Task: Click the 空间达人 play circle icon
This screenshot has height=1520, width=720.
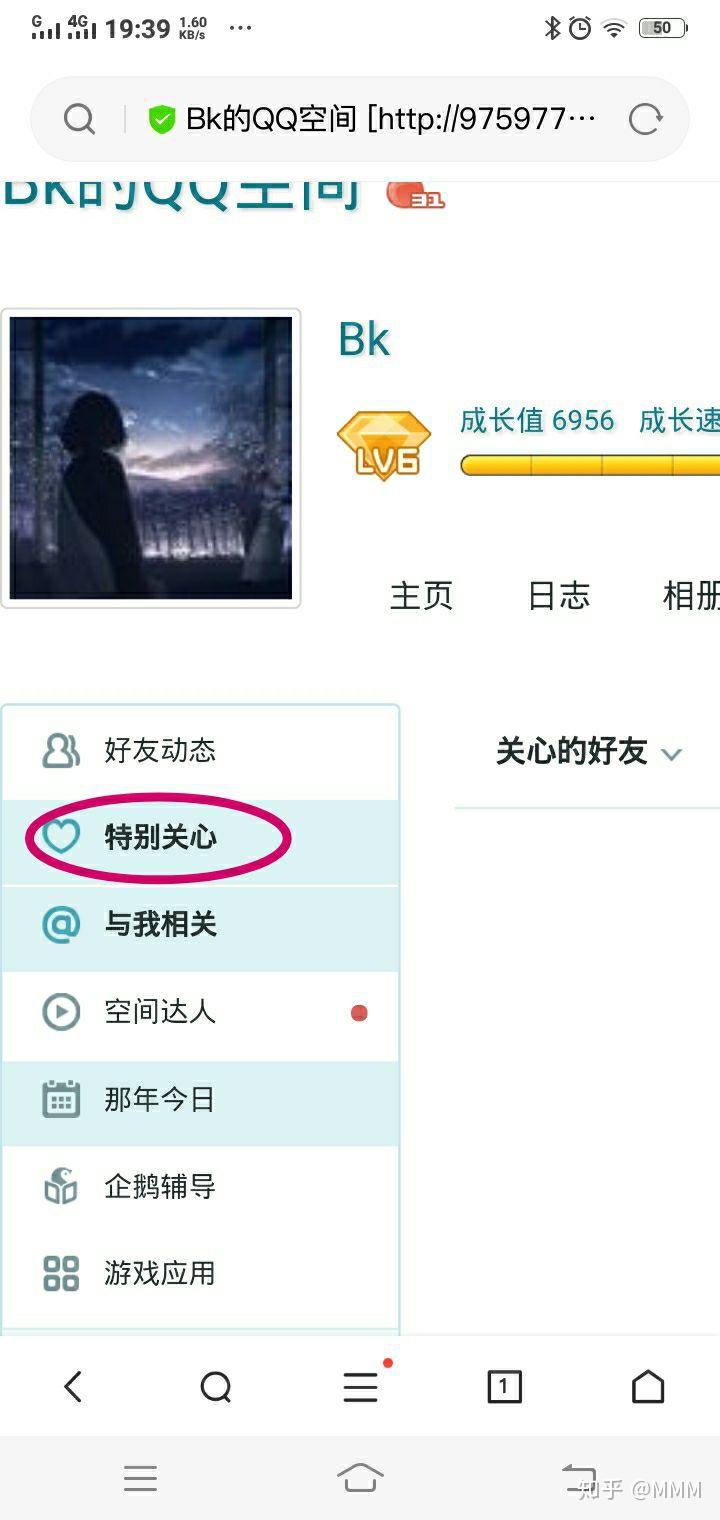Action: [61, 1012]
